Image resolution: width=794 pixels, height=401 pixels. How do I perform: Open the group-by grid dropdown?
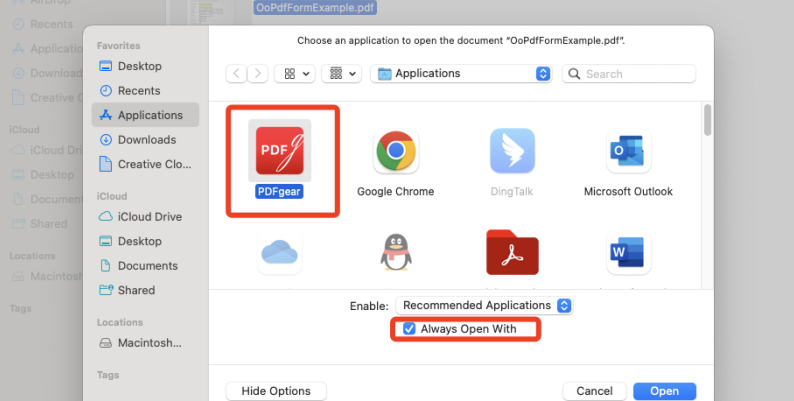[342, 73]
